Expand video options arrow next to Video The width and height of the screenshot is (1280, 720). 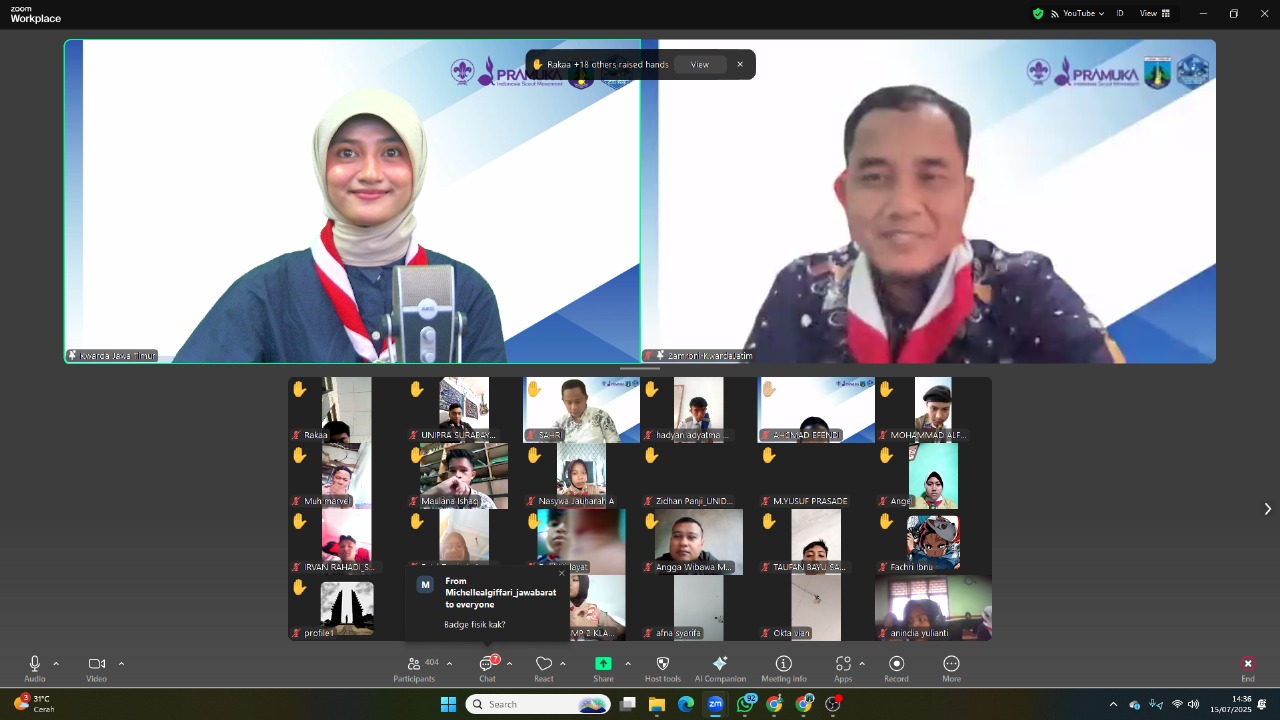click(121, 663)
